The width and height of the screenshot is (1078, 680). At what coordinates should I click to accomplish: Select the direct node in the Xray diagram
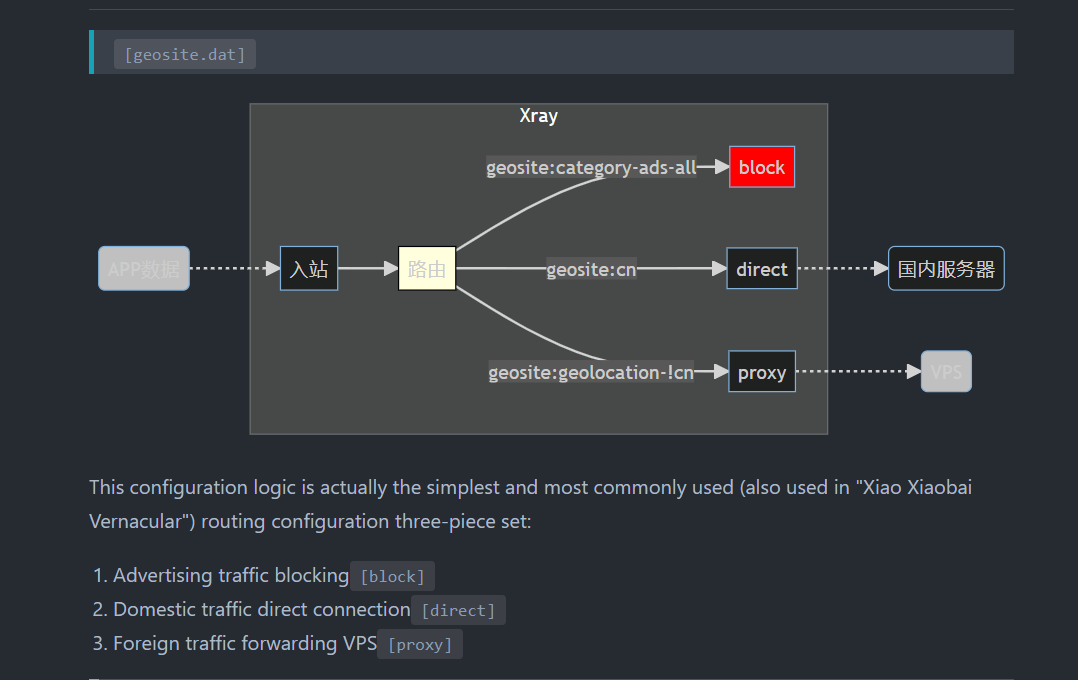(x=761, y=268)
